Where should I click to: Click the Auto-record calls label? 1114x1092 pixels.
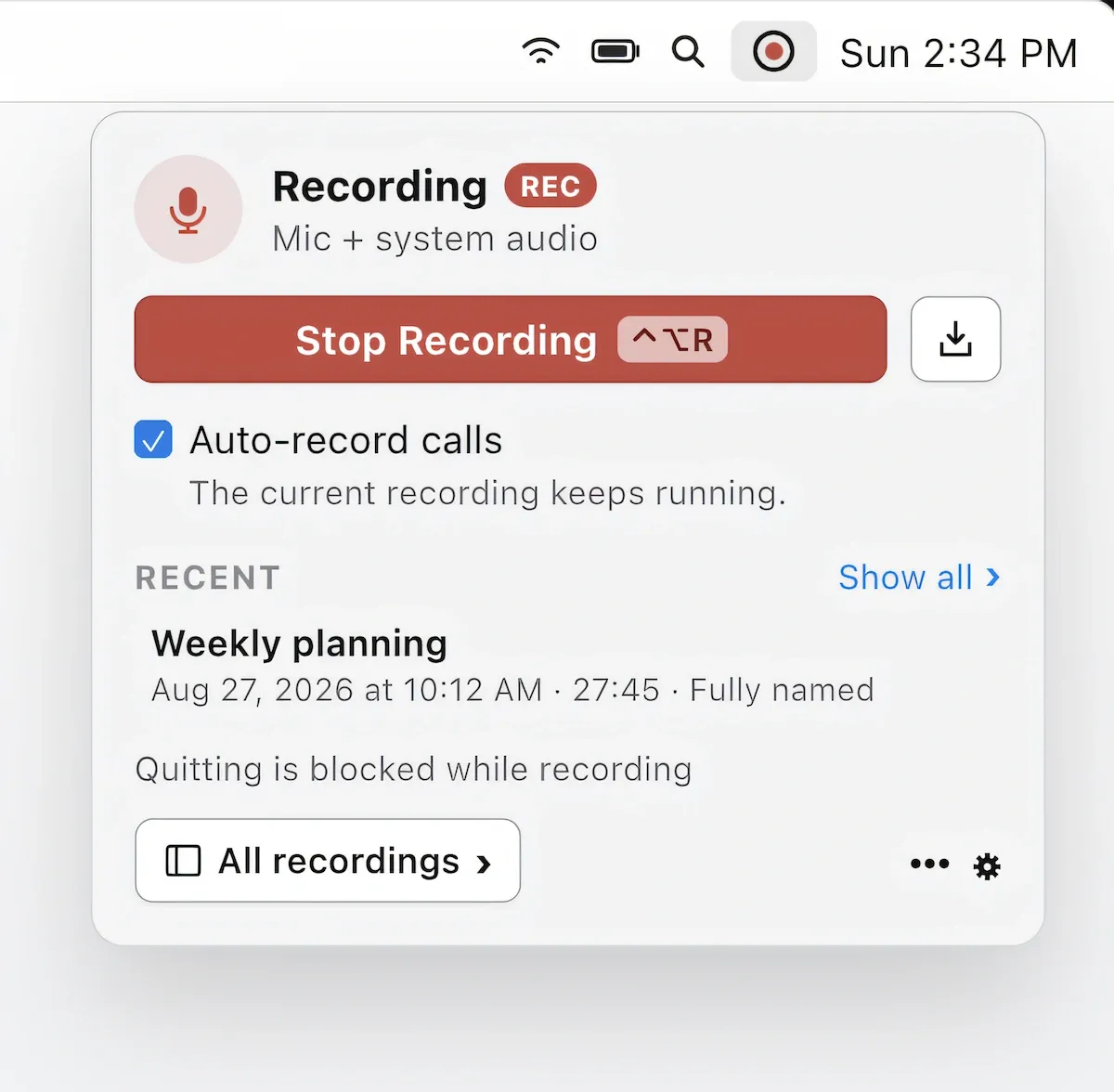click(345, 440)
